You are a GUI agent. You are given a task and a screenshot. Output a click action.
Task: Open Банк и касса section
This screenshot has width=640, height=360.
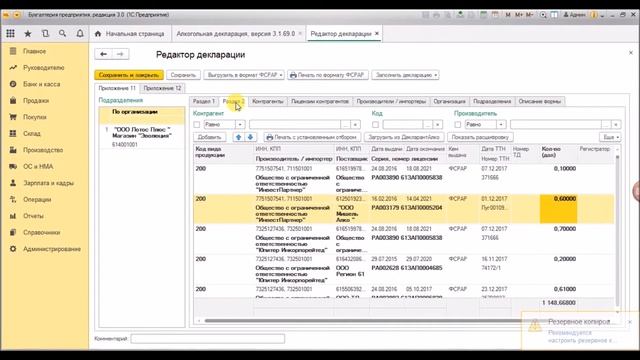point(41,84)
